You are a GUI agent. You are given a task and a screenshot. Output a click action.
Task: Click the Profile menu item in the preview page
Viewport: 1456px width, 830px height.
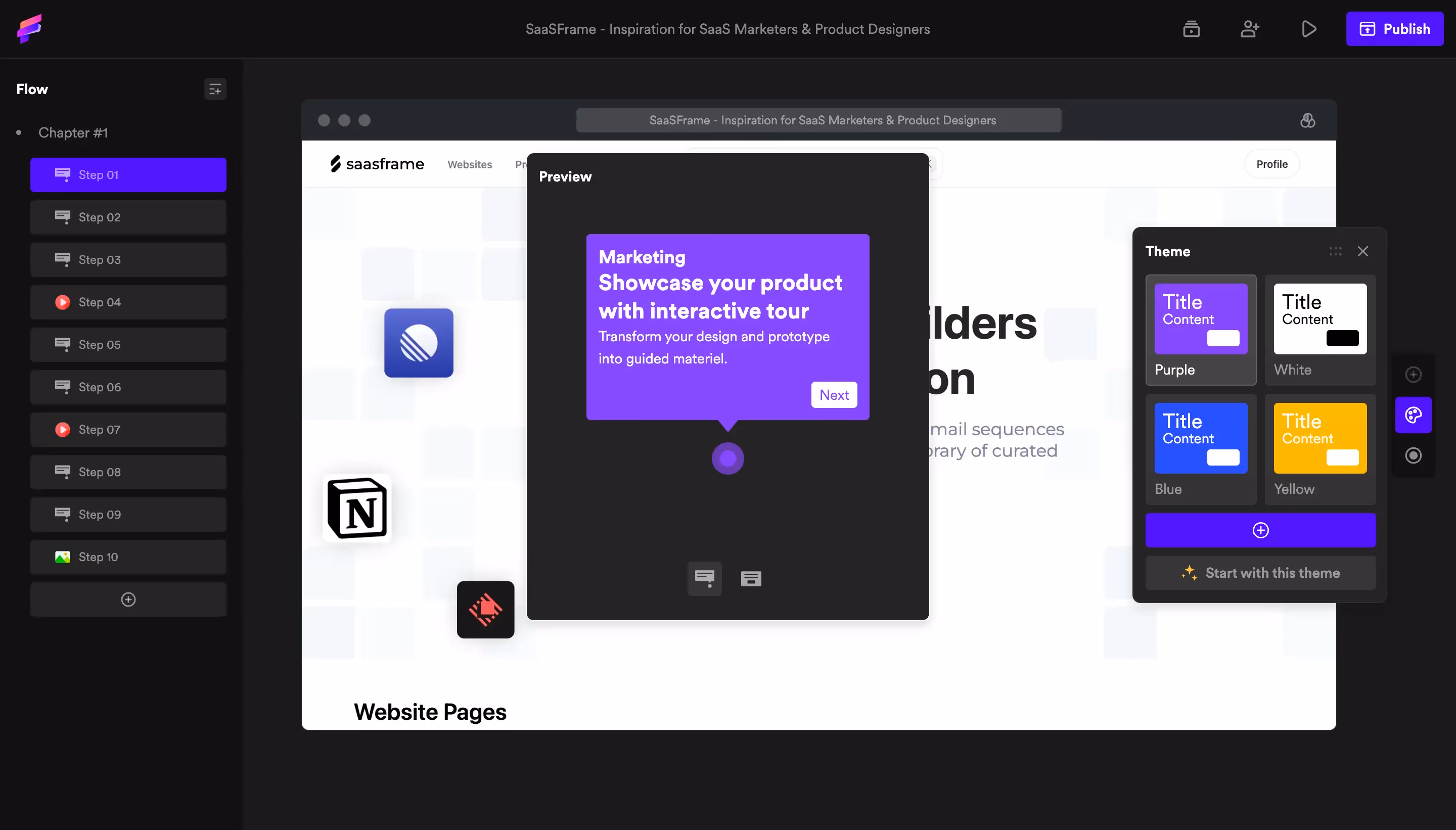tap(1272, 164)
